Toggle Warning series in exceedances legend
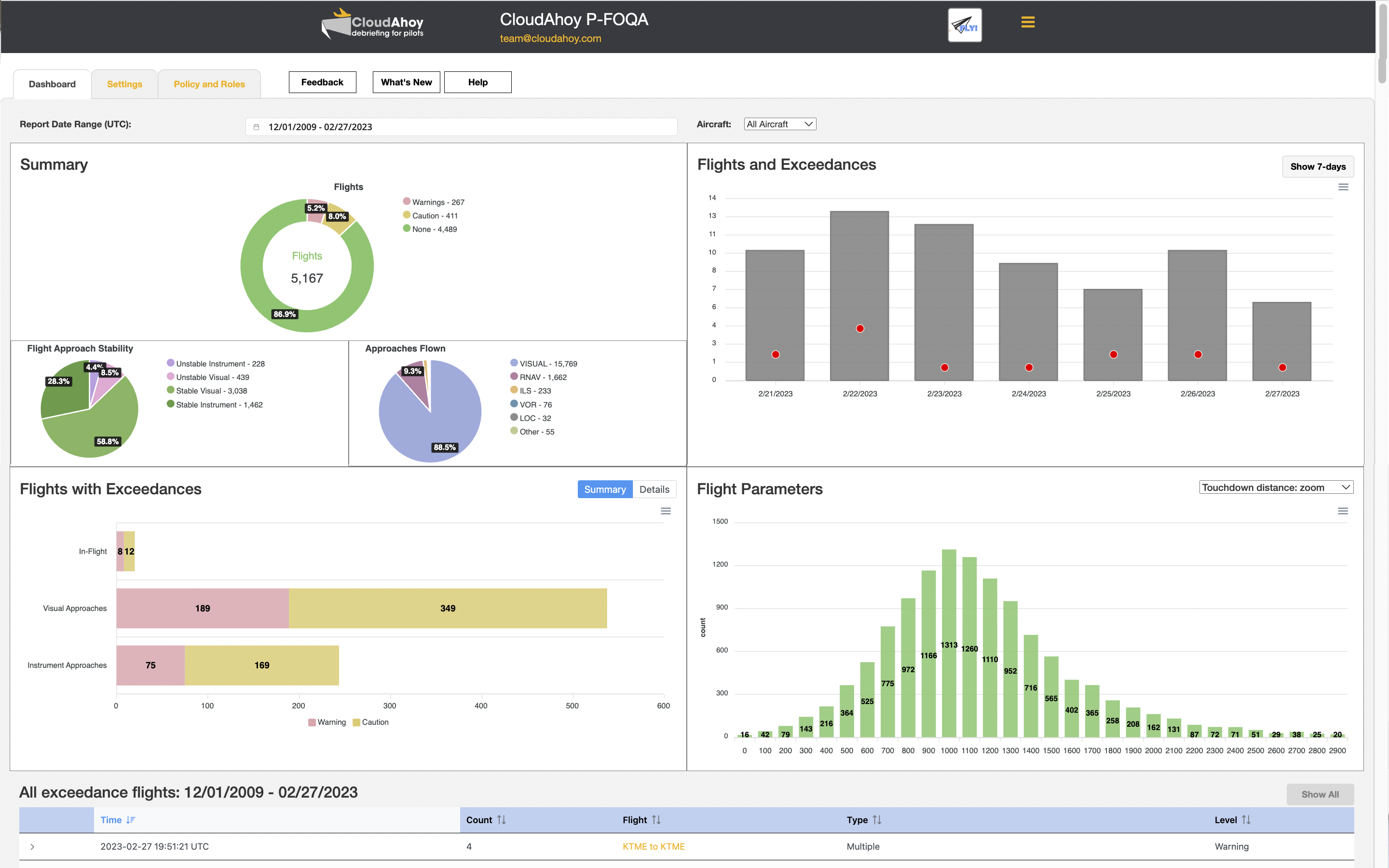Screen dimensions: 1389x868 coord(327,722)
